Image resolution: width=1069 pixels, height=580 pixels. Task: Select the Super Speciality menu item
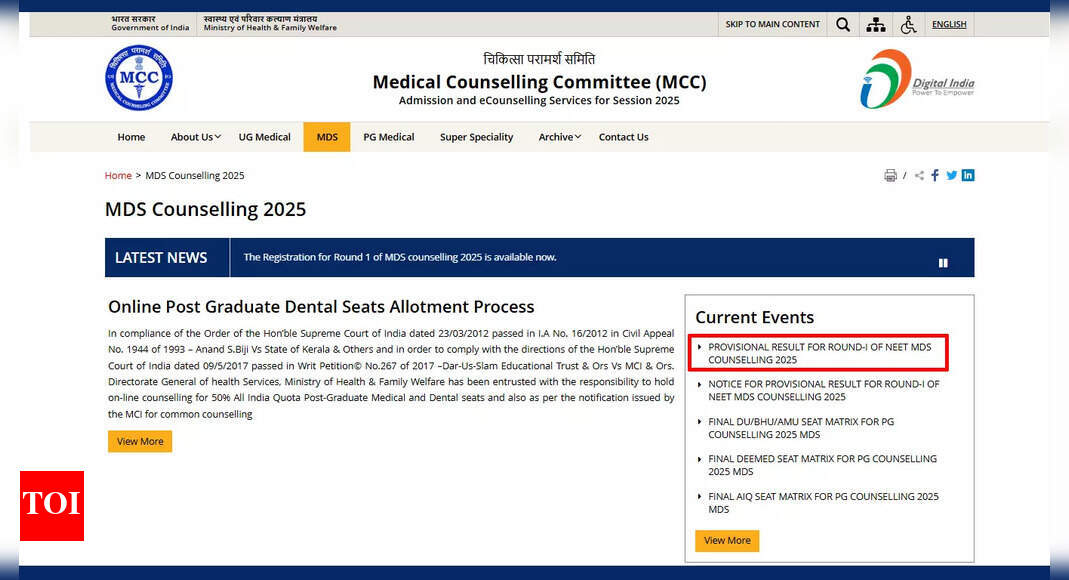click(476, 137)
